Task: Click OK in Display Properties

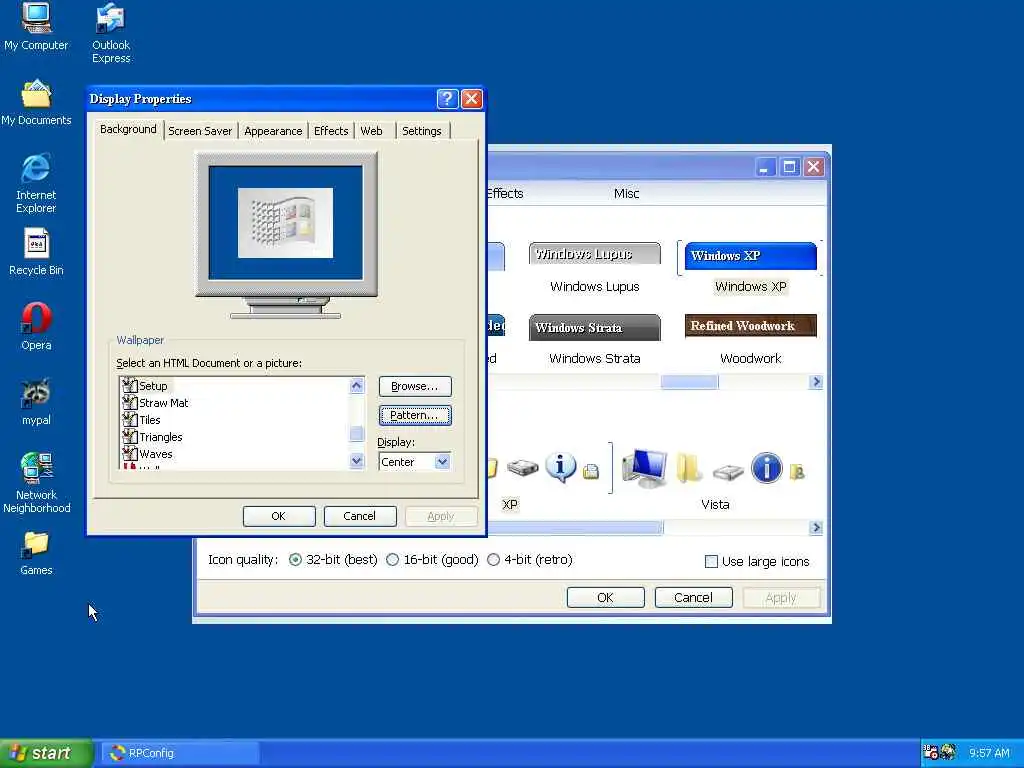Action: coord(279,516)
